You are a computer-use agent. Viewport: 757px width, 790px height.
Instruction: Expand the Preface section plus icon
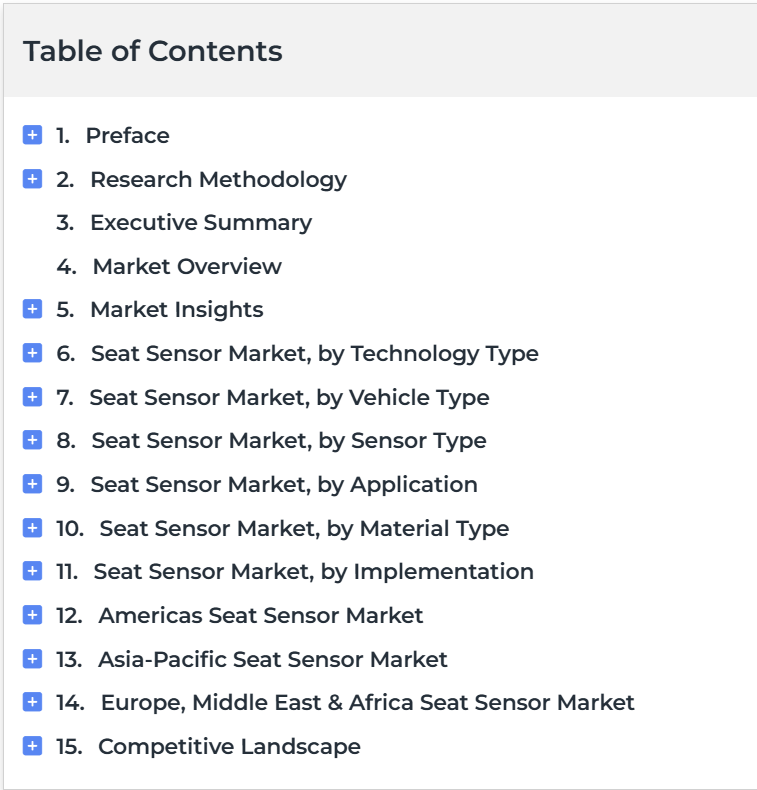click(32, 135)
